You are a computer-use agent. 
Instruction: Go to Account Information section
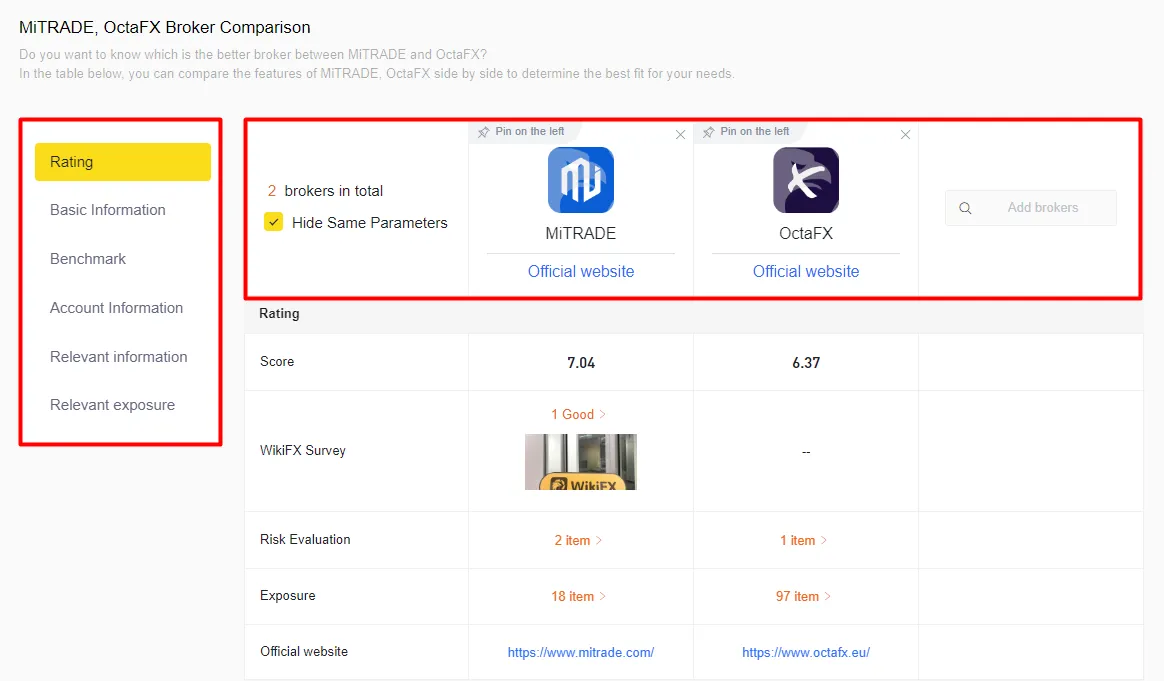point(116,308)
